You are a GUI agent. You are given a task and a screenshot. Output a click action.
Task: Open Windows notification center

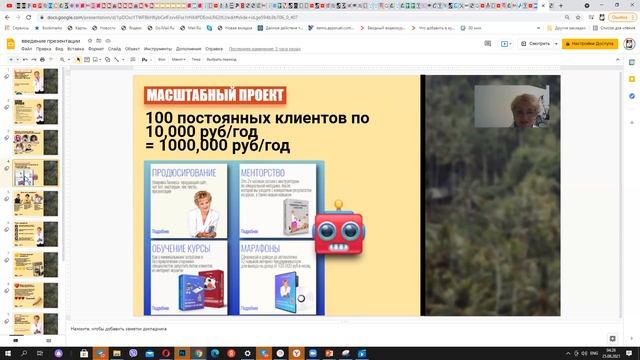(629, 353)
